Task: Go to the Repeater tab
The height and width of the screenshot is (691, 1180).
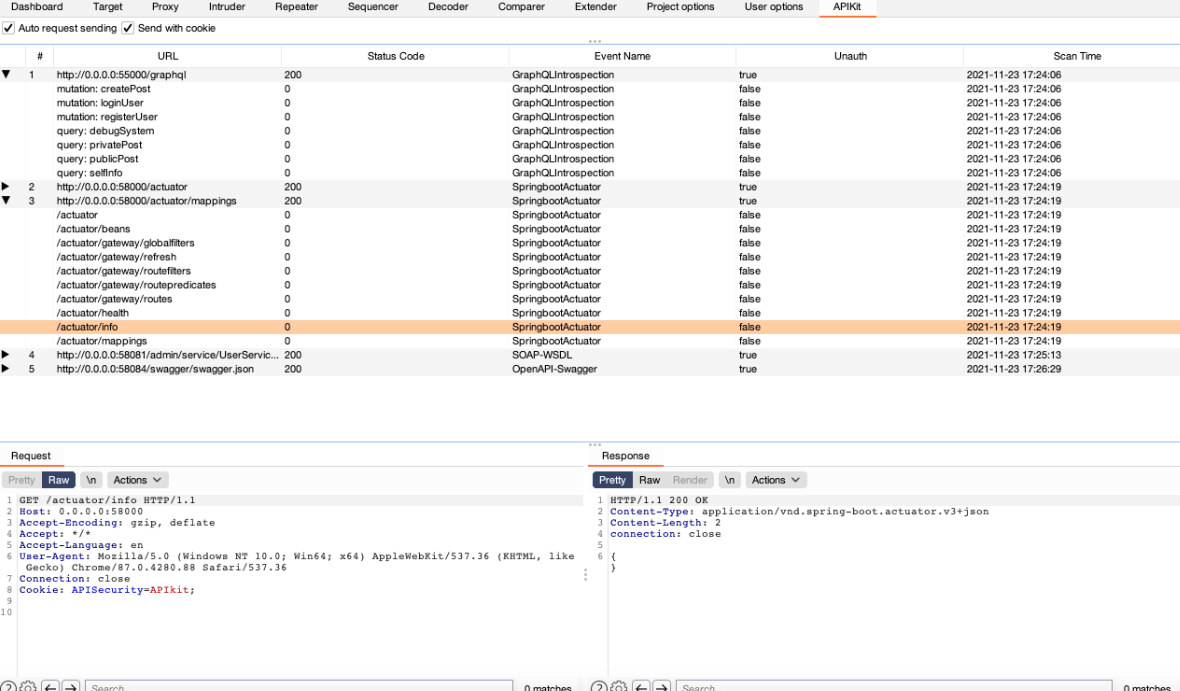Action: 297,7
